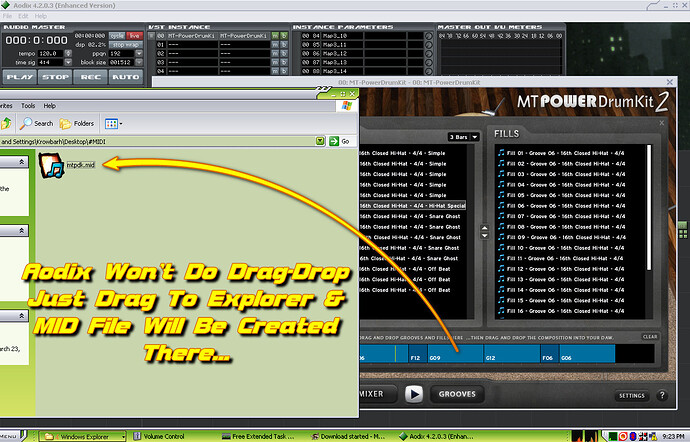Click the Folders icon in Explorer toolbar
Image resolution: width=690 pixels, height=442 pixels.
(77, 123)
